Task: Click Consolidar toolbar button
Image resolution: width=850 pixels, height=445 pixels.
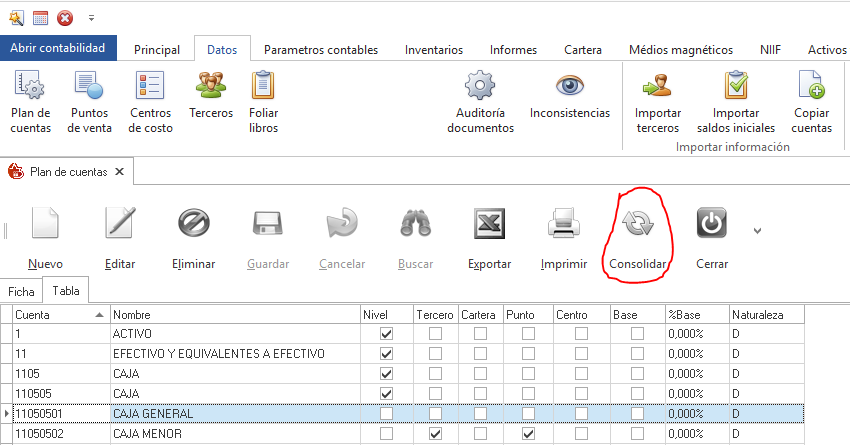Action: [638, 237]
